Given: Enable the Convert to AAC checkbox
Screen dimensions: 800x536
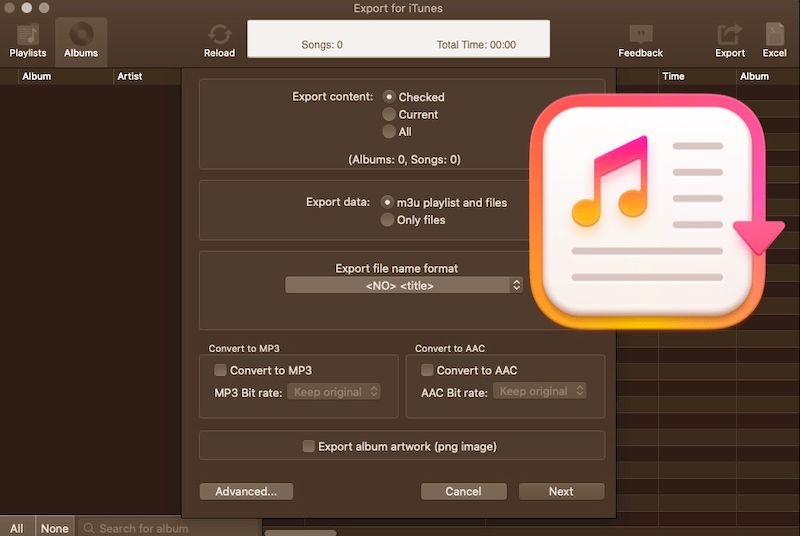Looking at the screenshot, I should tap(427, 370).
